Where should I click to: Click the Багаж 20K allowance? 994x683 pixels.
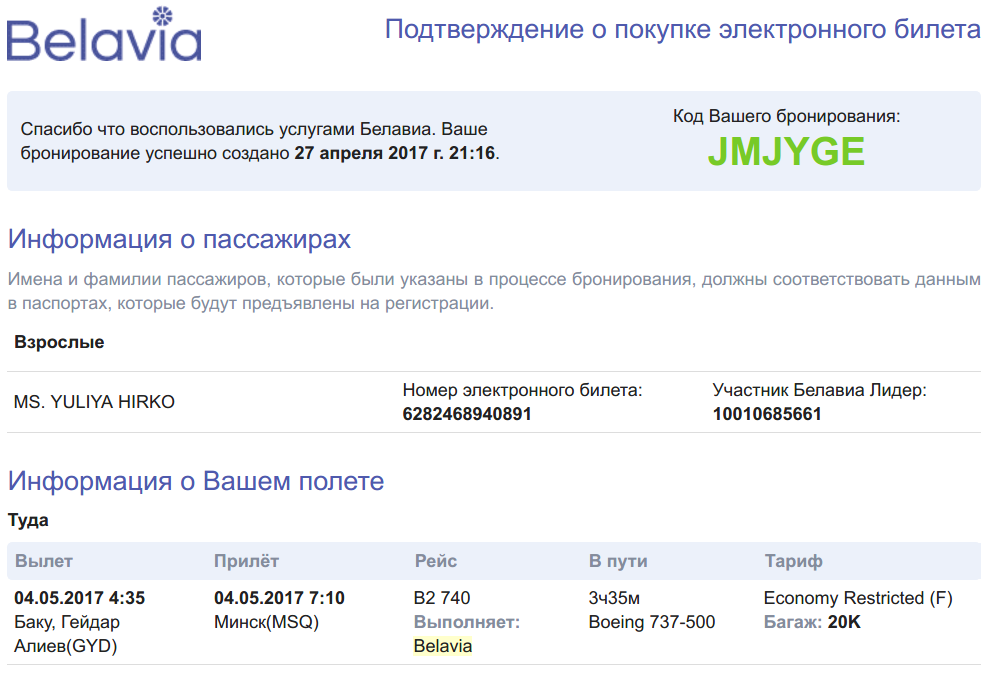[x=812, y=622]
